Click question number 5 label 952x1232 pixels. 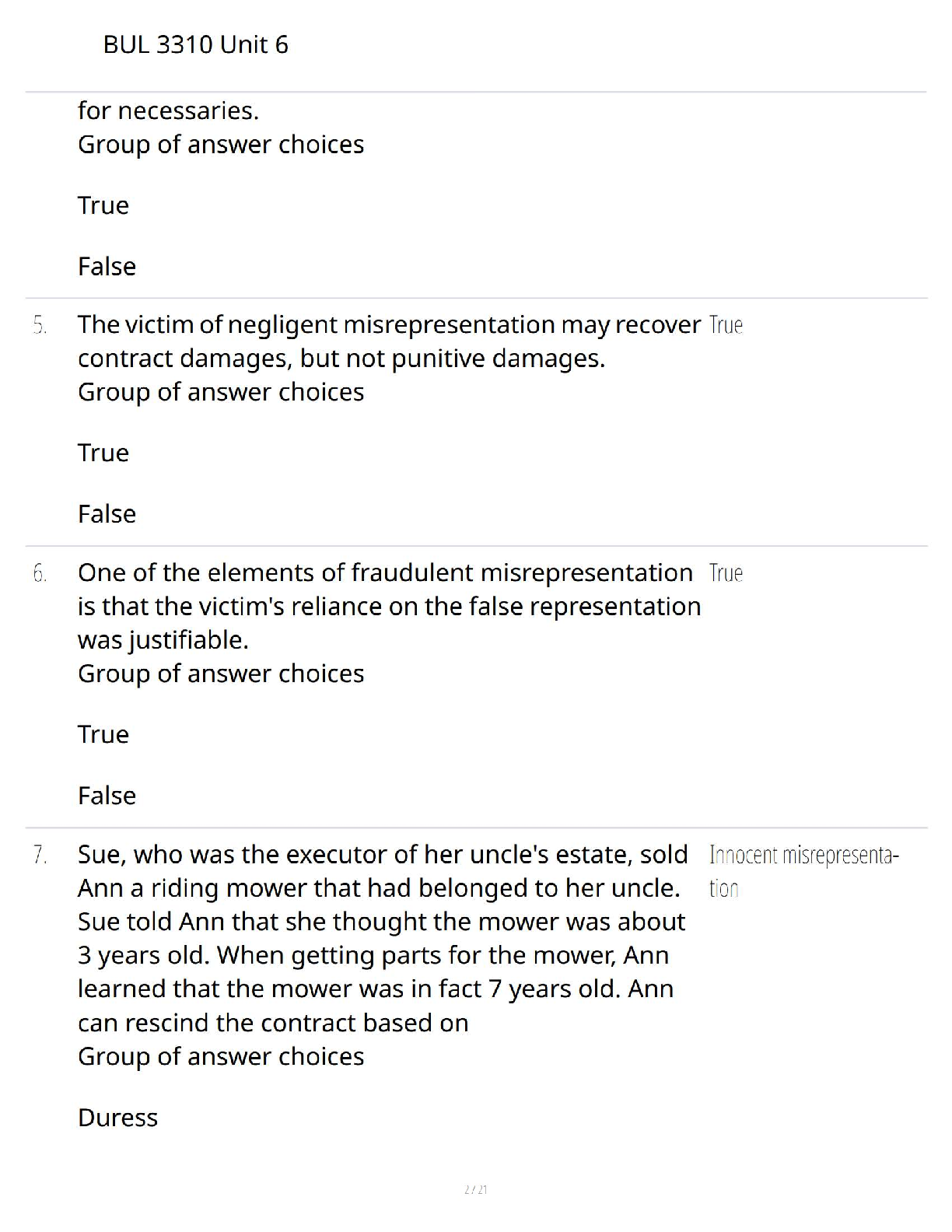pos(40,326)
